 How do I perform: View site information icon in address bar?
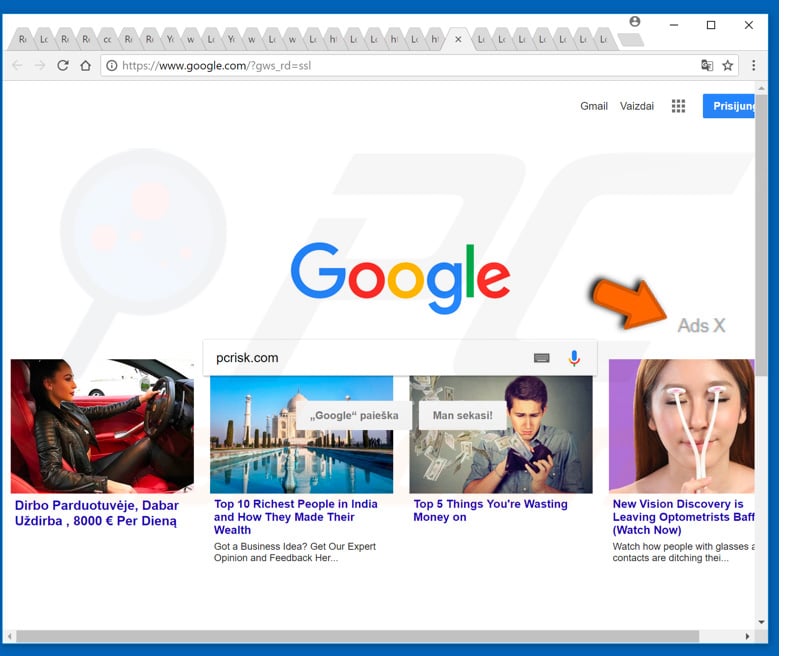[x=112, y=65]
